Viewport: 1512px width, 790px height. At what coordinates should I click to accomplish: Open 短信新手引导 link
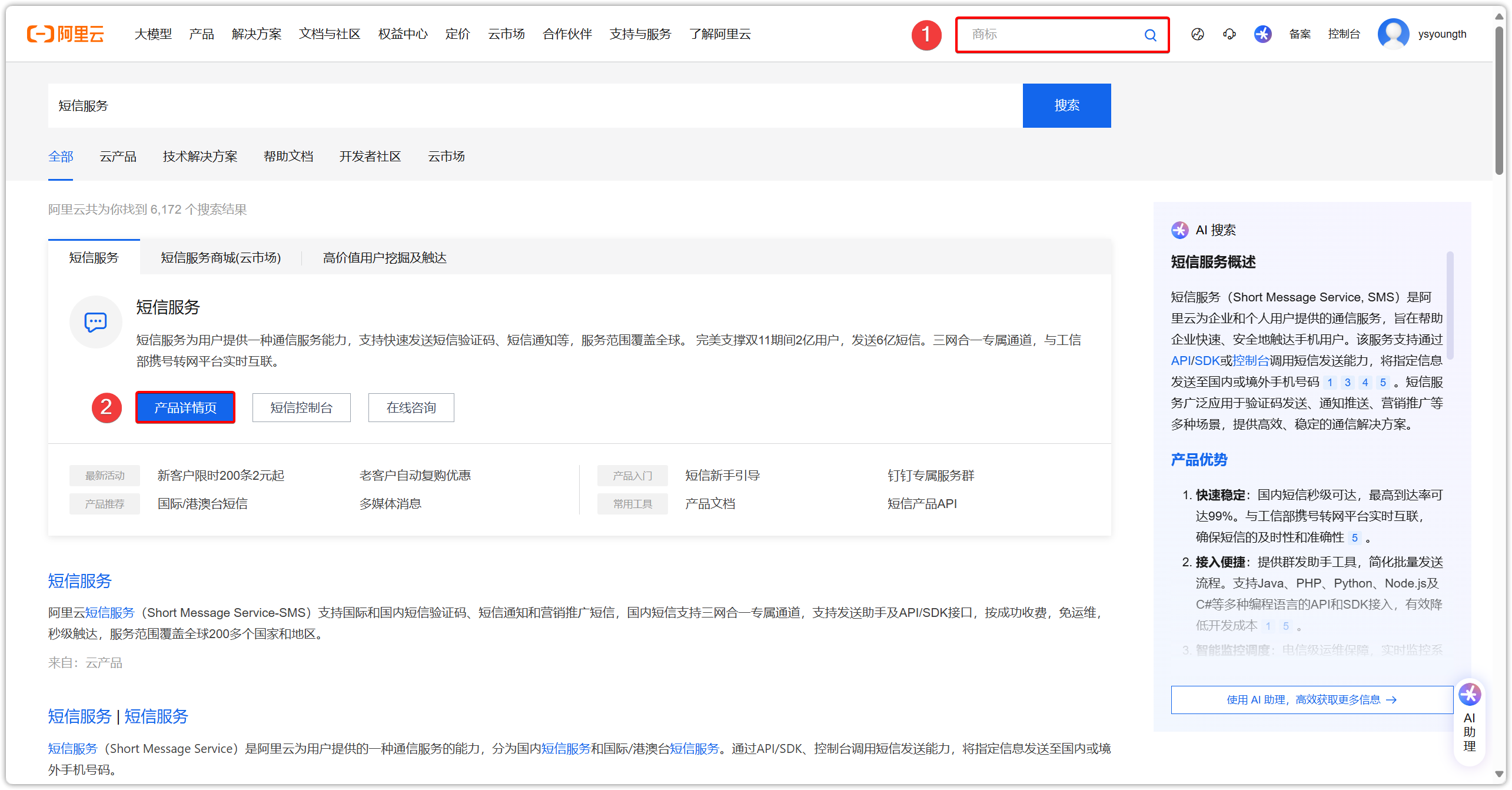[722, 476]
